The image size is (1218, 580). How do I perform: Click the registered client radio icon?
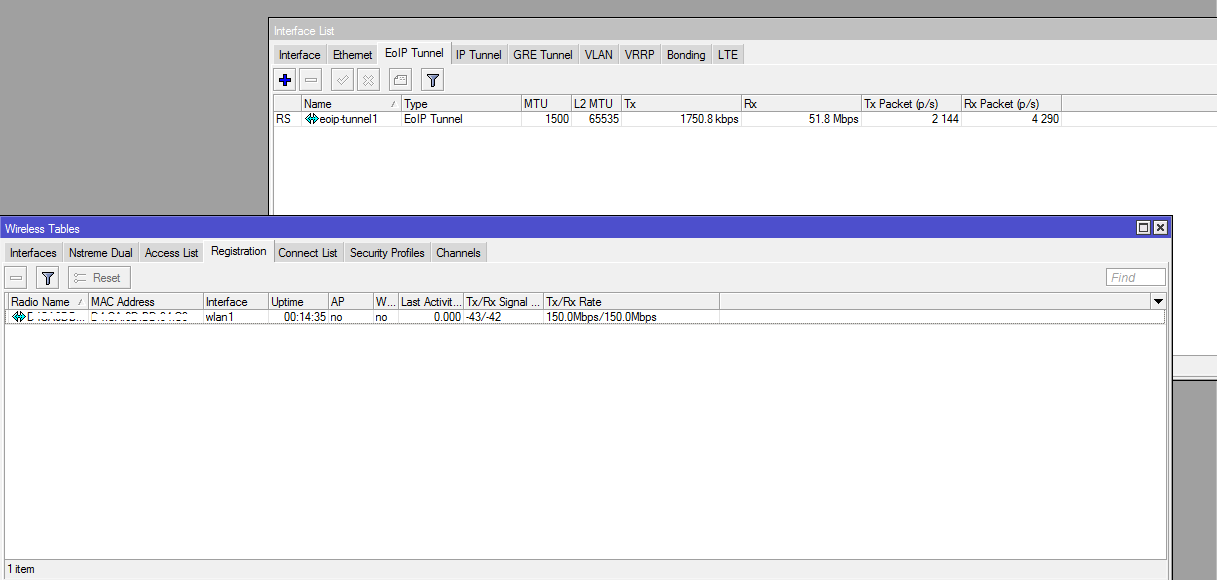(18, 317)
